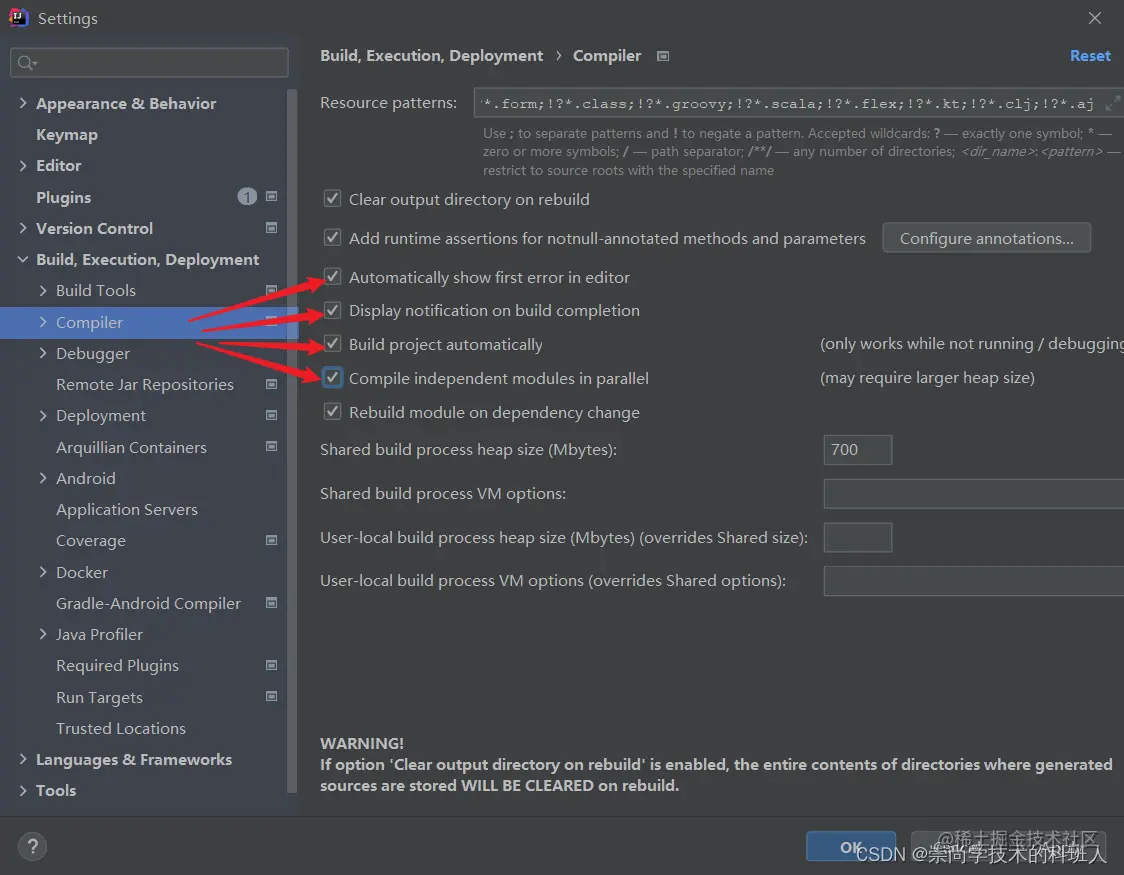Select Required Plugins settings
Screen dimensions: 1124x875
point(118,666)
